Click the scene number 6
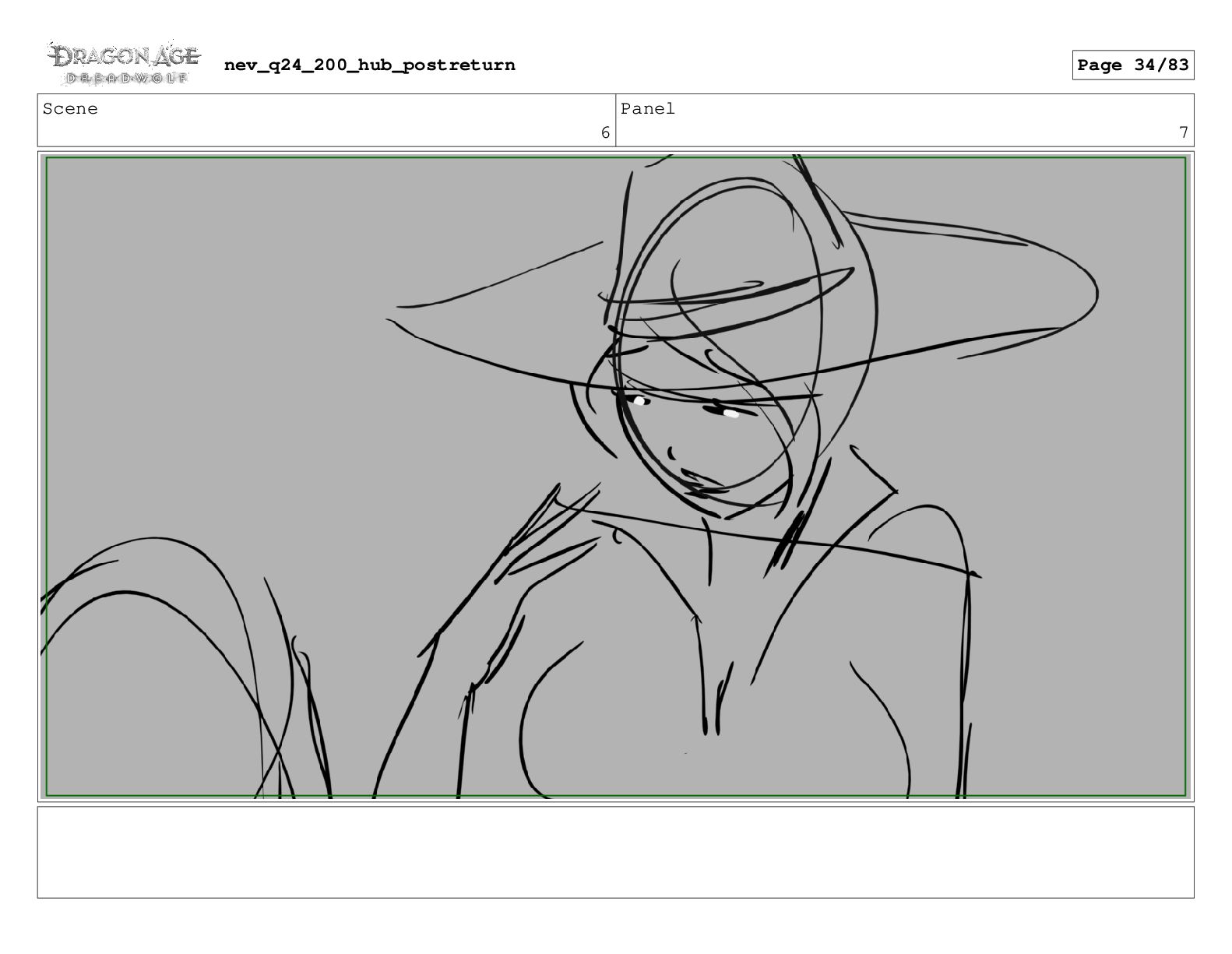1232x954 pixels. click(605, 133)
